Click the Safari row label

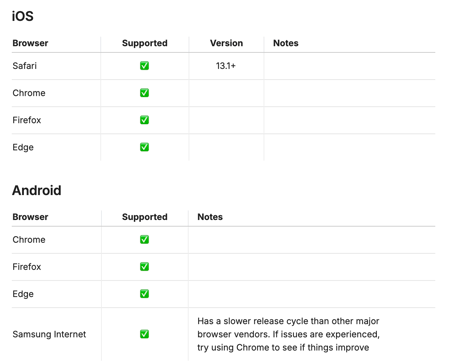[25, 66]
